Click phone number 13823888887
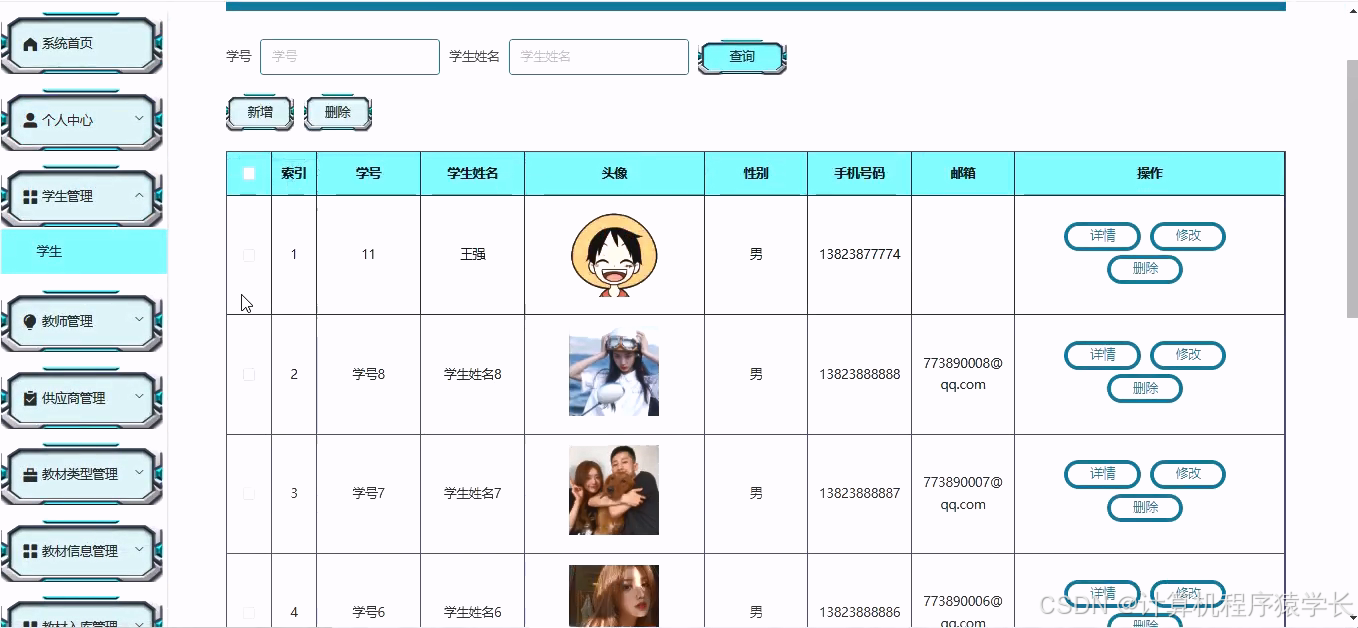Screen dimensions: 1358x628 click(860, 493)
